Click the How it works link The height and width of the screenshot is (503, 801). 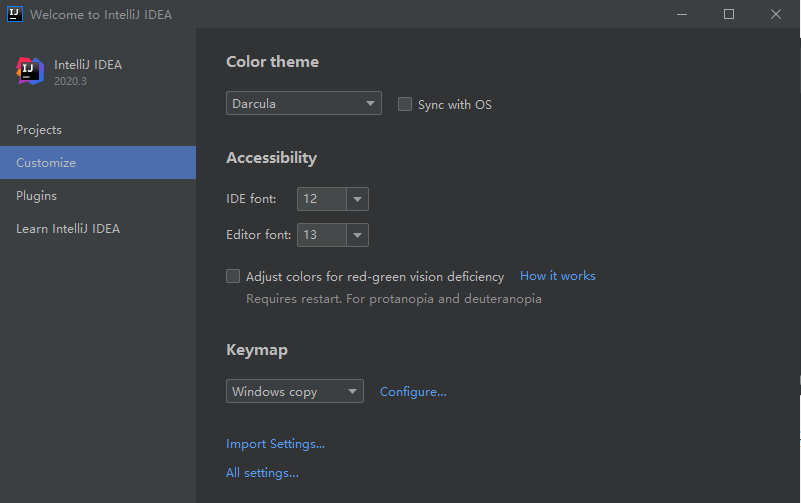(557, 276)
